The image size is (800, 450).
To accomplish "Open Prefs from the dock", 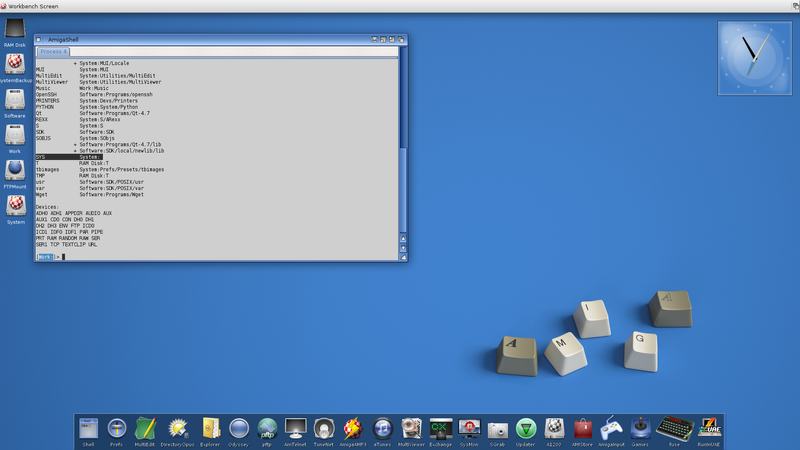I will (117, 429).
